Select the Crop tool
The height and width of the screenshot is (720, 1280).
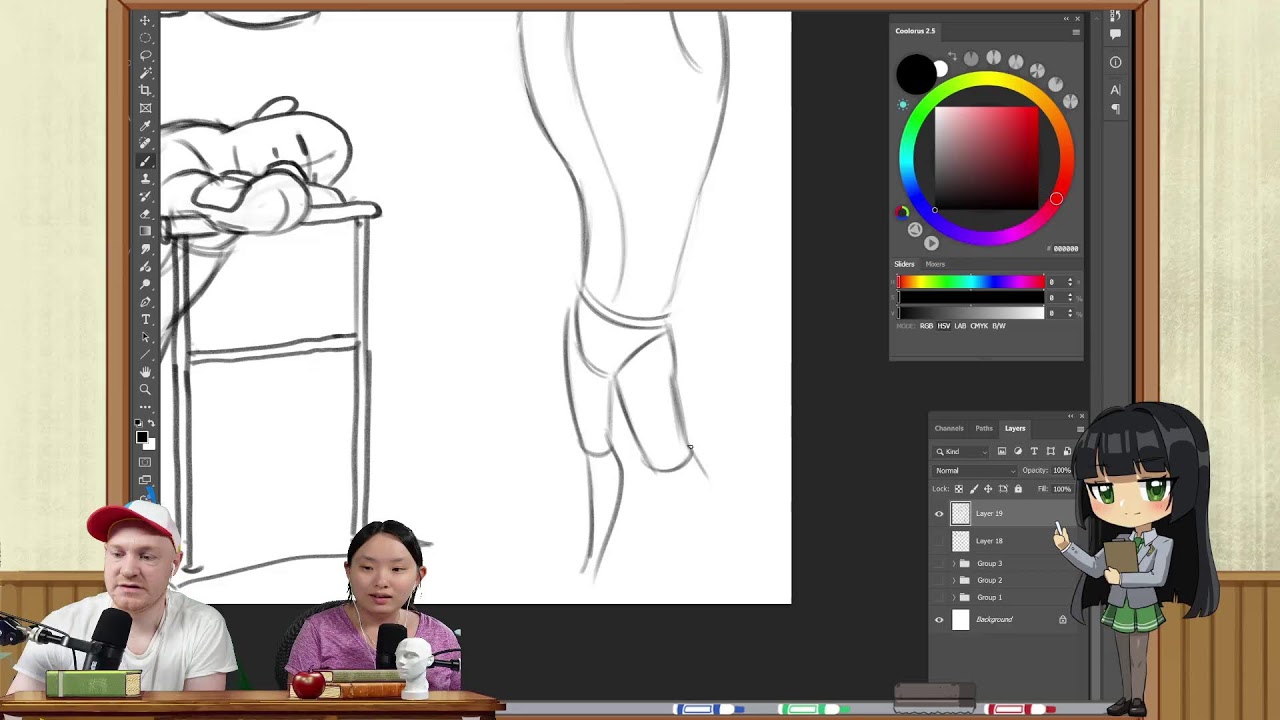click(x=145, y=90)
